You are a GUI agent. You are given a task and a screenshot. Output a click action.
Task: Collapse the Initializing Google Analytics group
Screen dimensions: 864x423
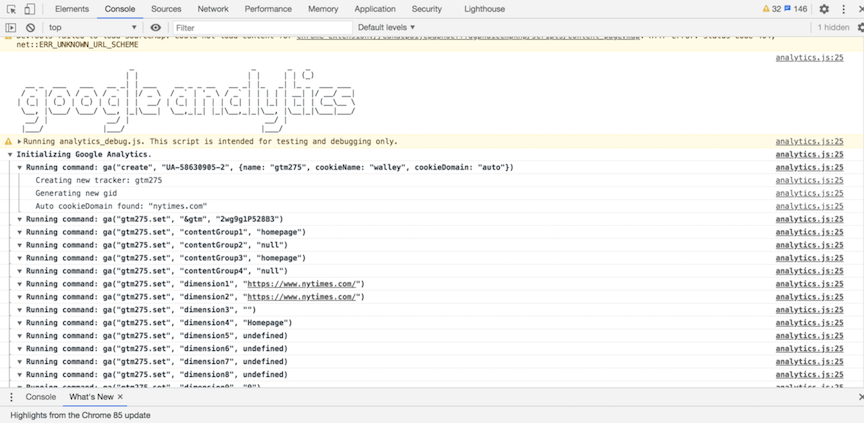pos(10,155)
